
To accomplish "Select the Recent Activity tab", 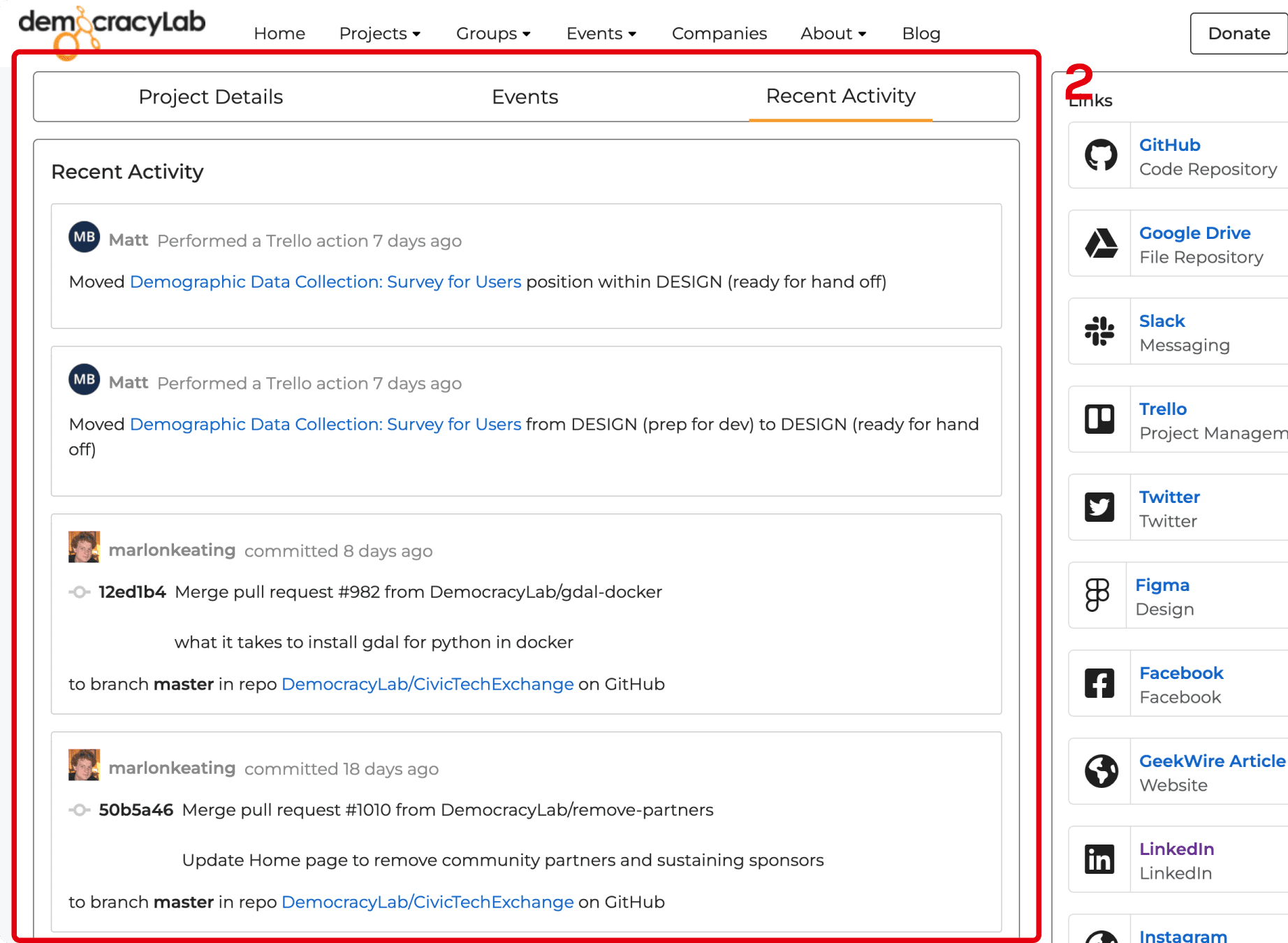I will tap(841, 96).
